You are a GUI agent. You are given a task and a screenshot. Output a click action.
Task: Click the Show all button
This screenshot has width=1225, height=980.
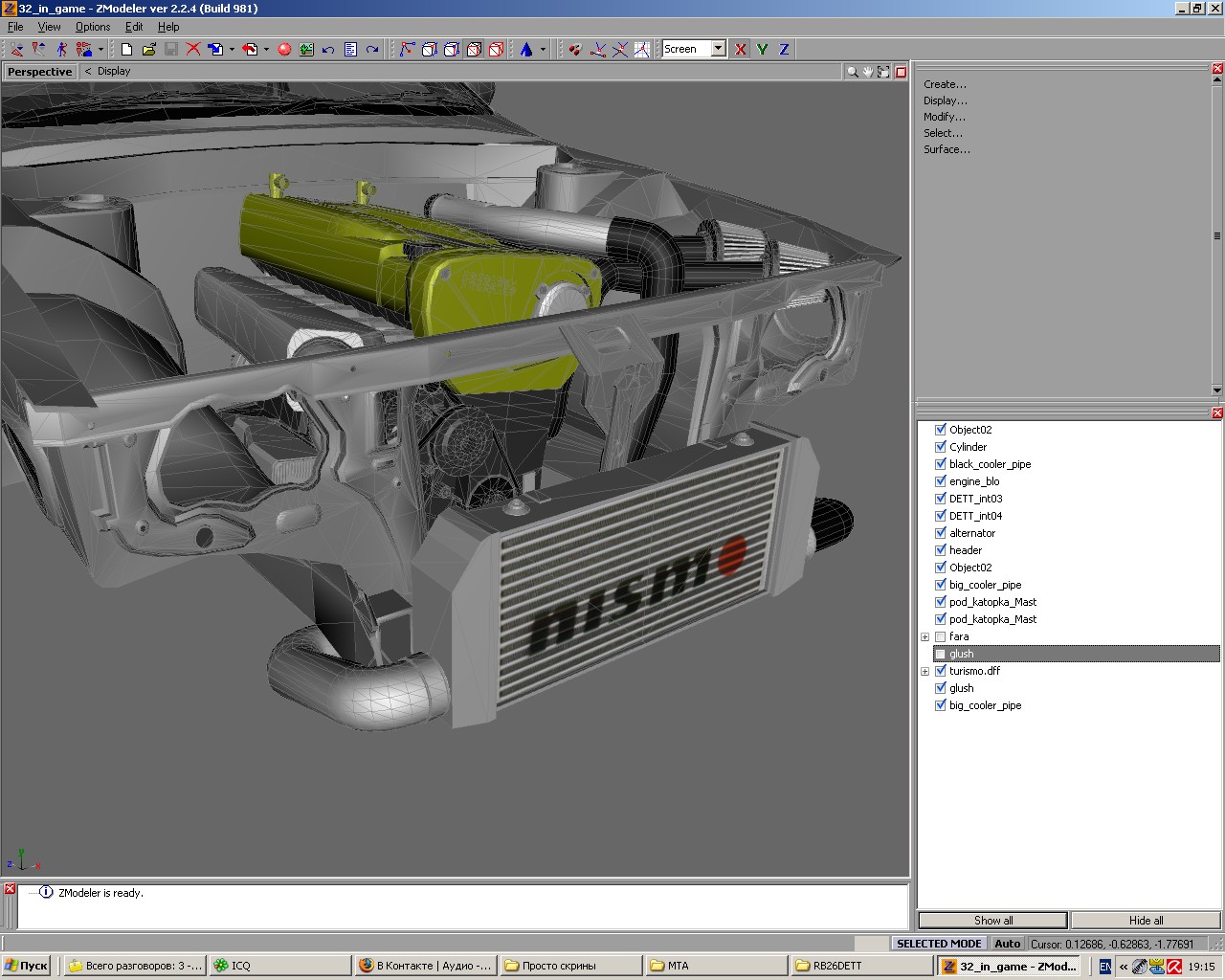point(992,921)
